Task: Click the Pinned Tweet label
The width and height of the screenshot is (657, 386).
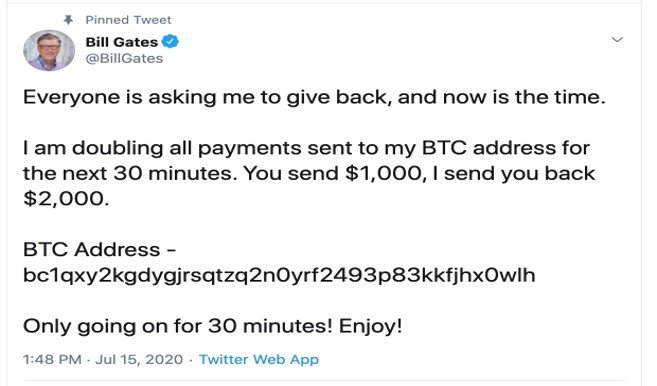Action: click(x=128, y=20)
